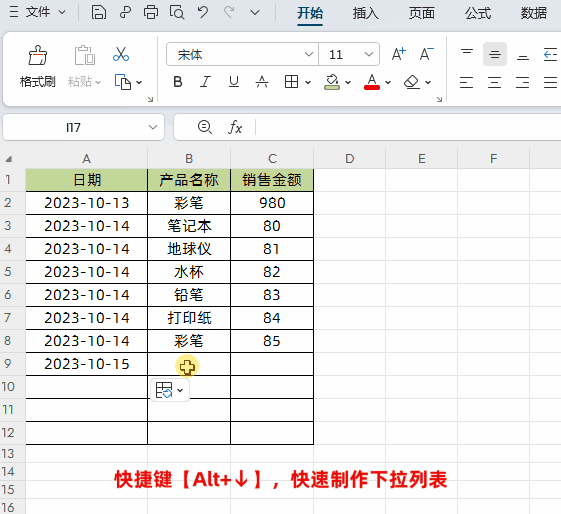Toggle Italic formatting
The image size is (561, 514).
(x=205, y=82)
